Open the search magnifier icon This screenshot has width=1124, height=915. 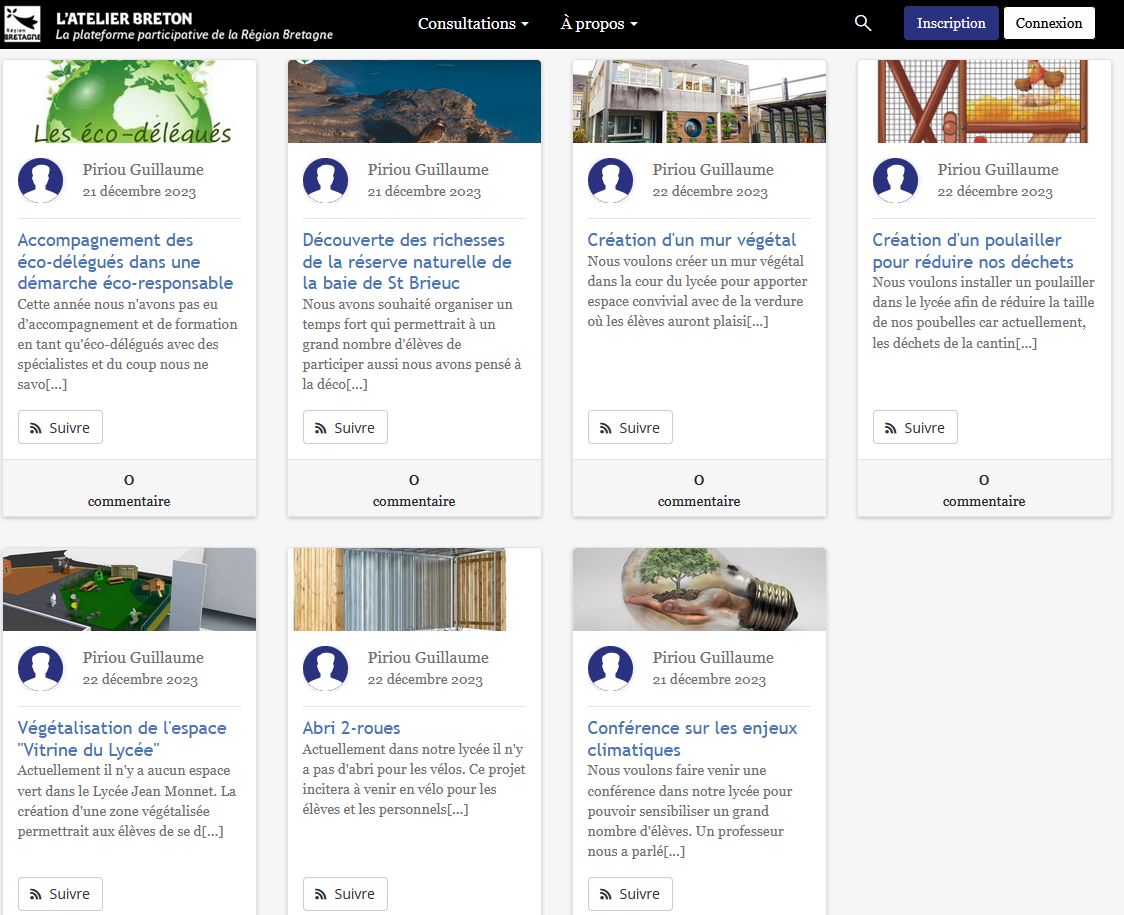pos(863,23)
